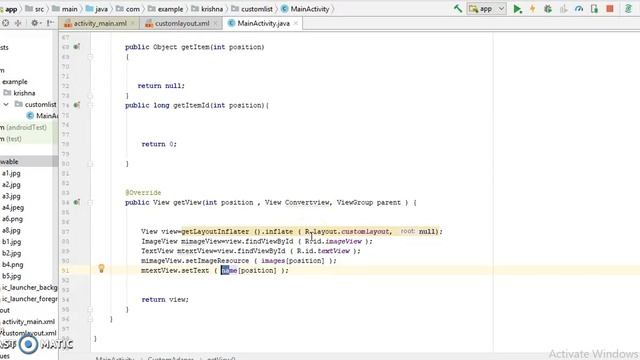Viewport: 640px width, 360px height.
Task: Open the app run configuration dropdown
Action: click(487, 9)
